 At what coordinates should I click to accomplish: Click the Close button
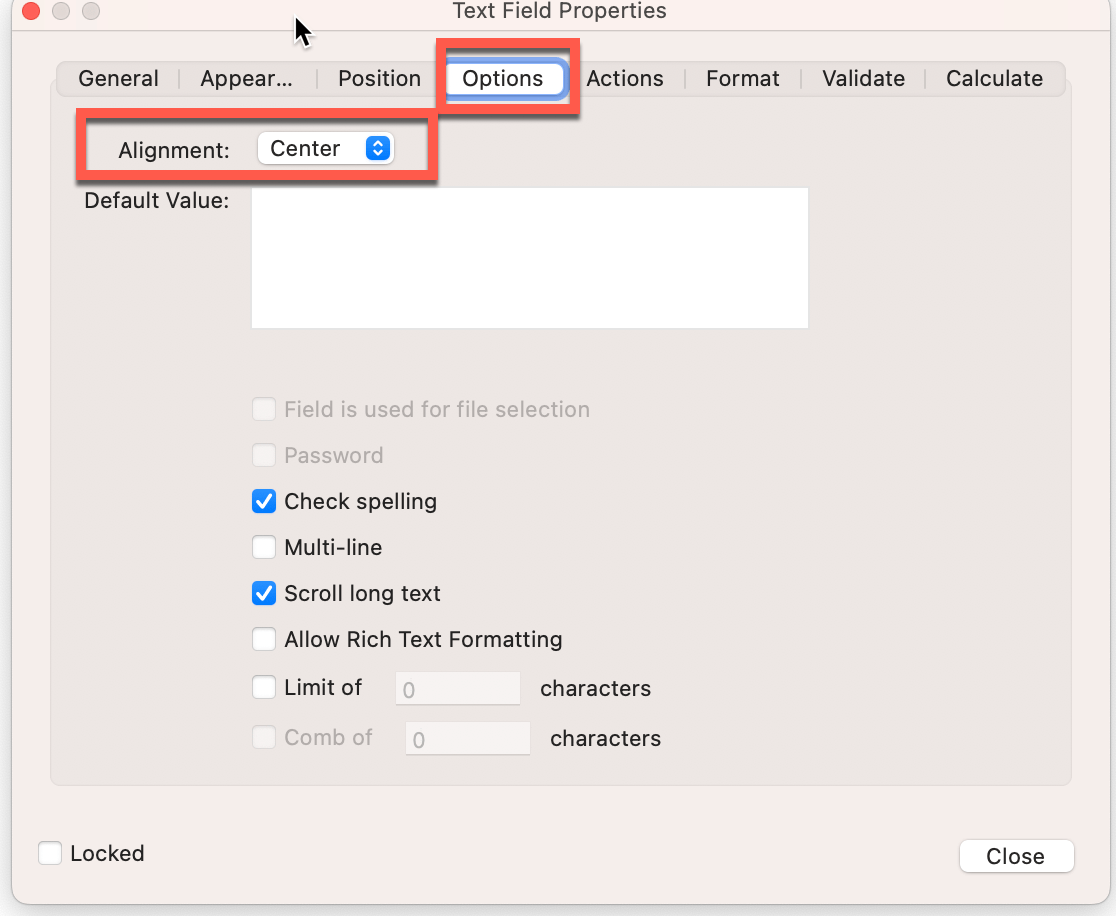click(1016, 856)
